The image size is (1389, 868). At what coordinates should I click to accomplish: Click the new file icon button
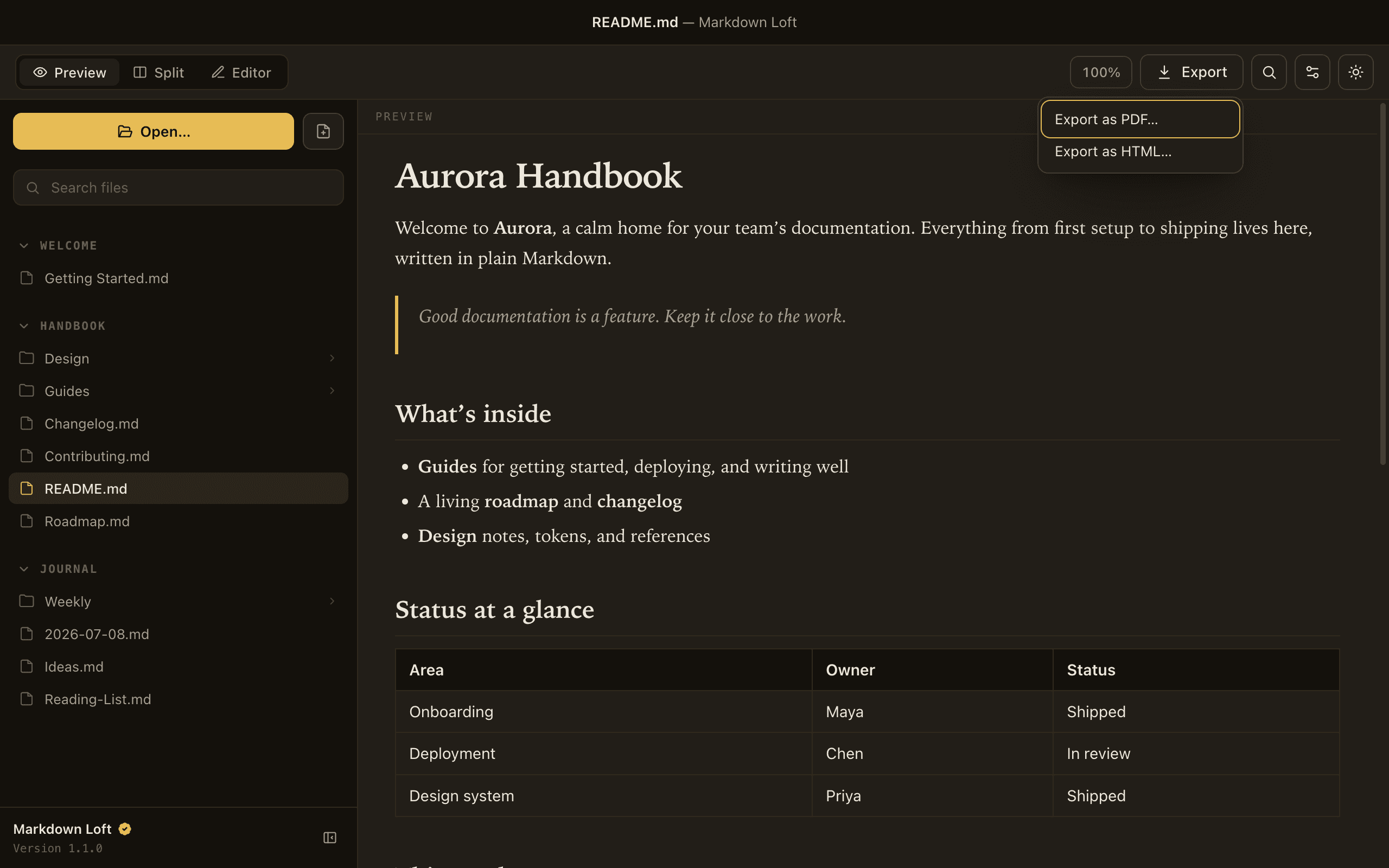click(323, 131)
